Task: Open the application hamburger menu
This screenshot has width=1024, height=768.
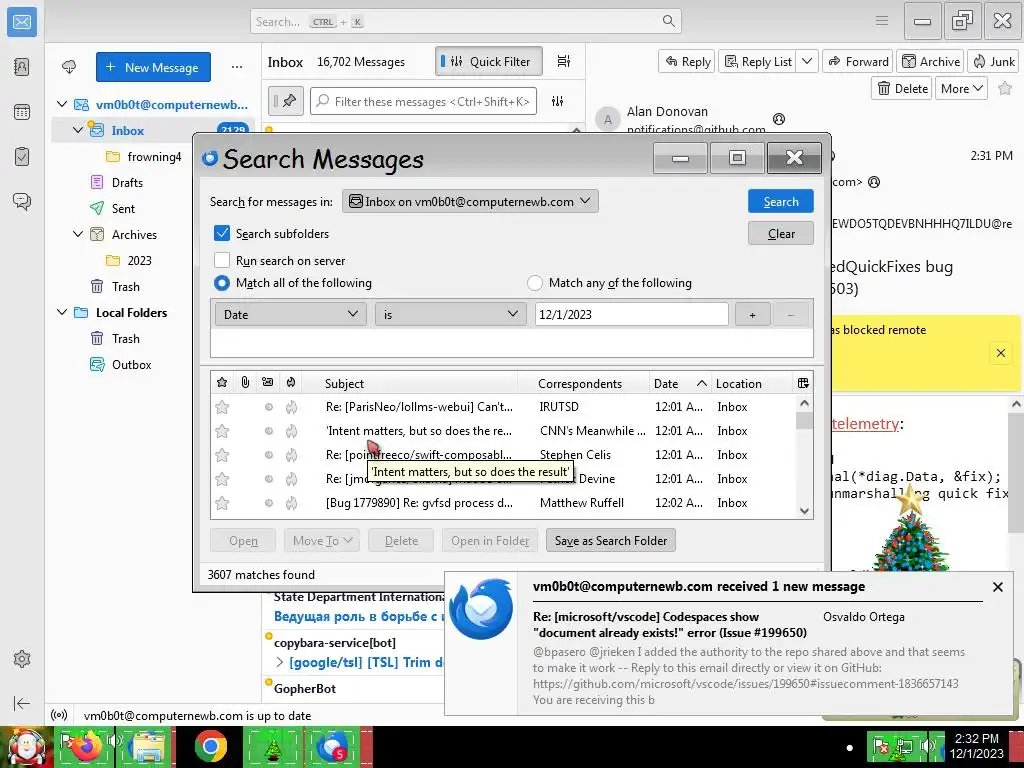Action: tap(882, 21)
